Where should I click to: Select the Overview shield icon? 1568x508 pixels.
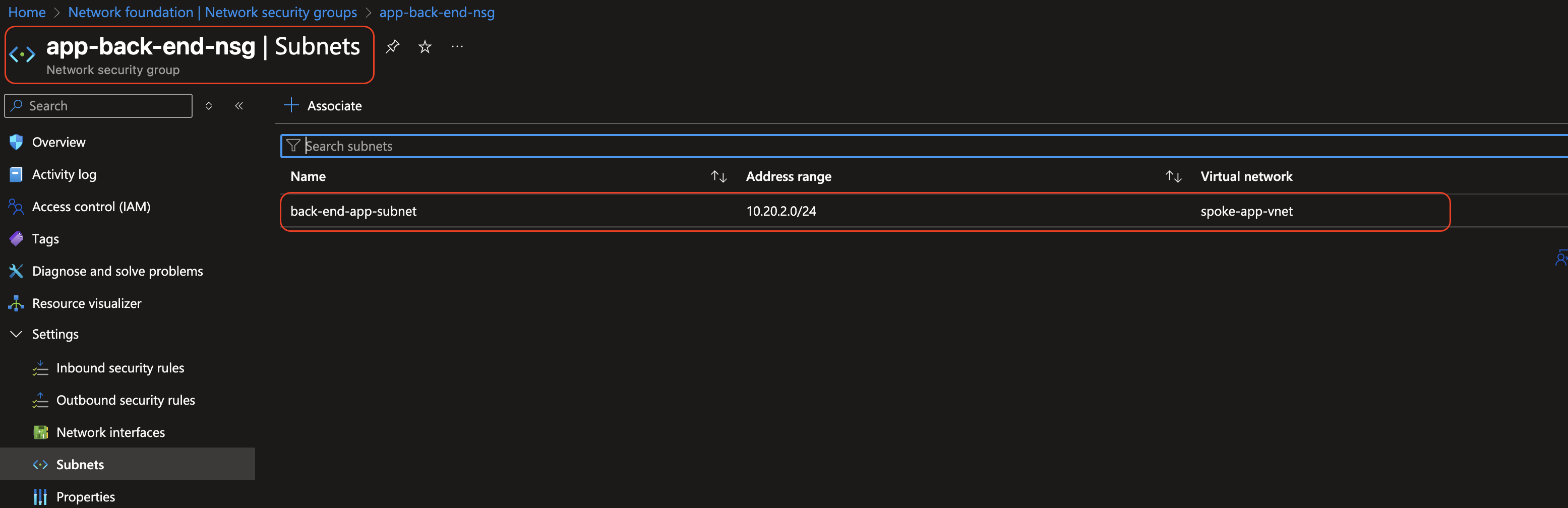click(15, 142)
